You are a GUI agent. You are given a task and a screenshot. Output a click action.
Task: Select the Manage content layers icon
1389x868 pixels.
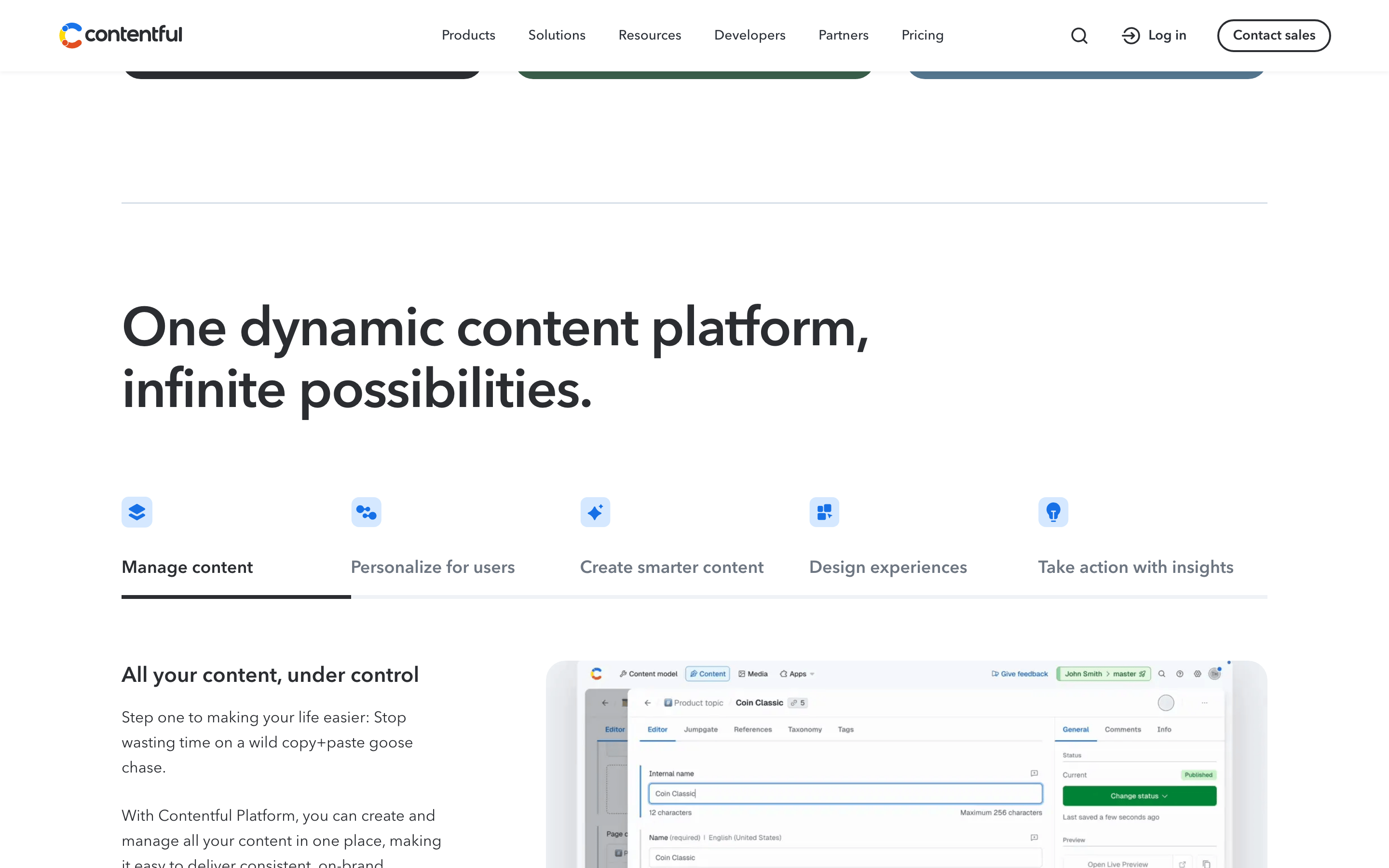tap(136, 512)
